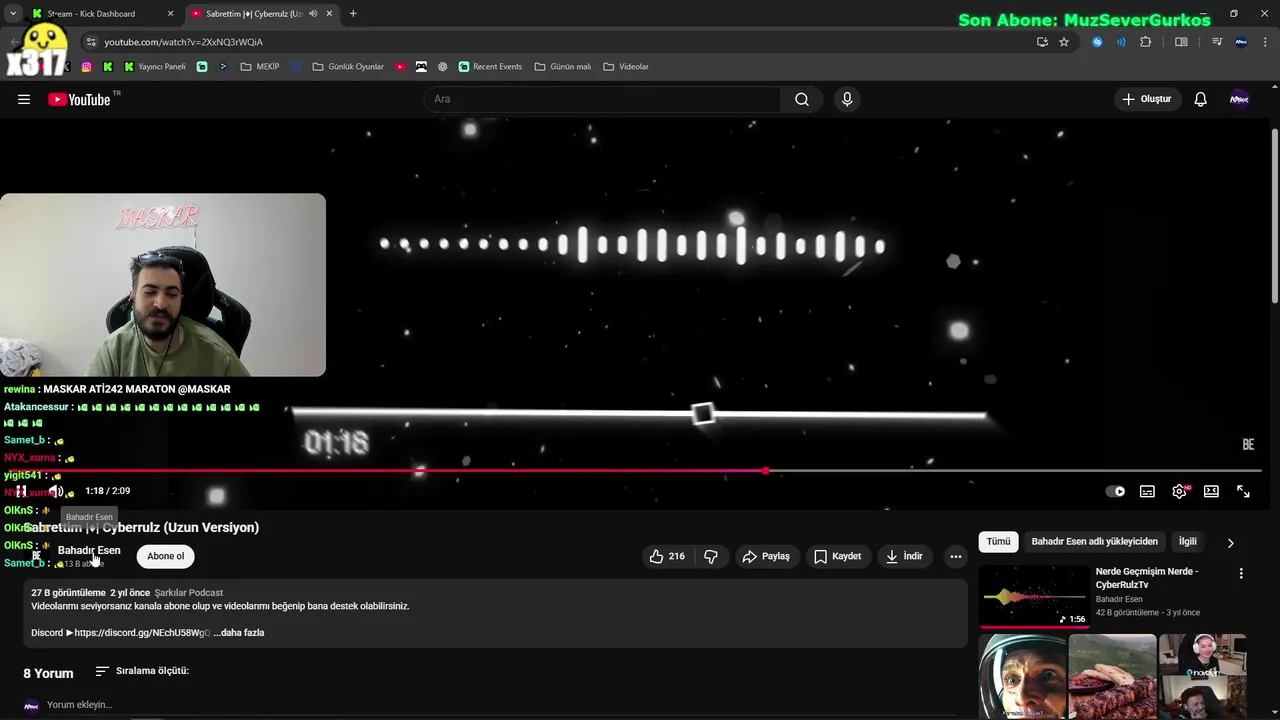Open Videolar bookmarks folder
This screenshot has height=720, width=1280.
(x=626, y=67)
